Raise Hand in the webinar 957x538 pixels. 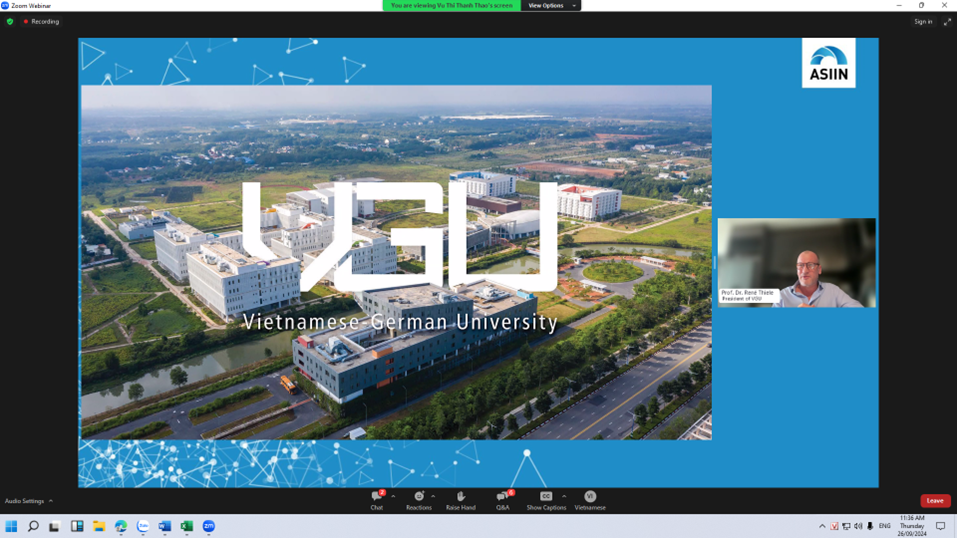pos(460,500)
